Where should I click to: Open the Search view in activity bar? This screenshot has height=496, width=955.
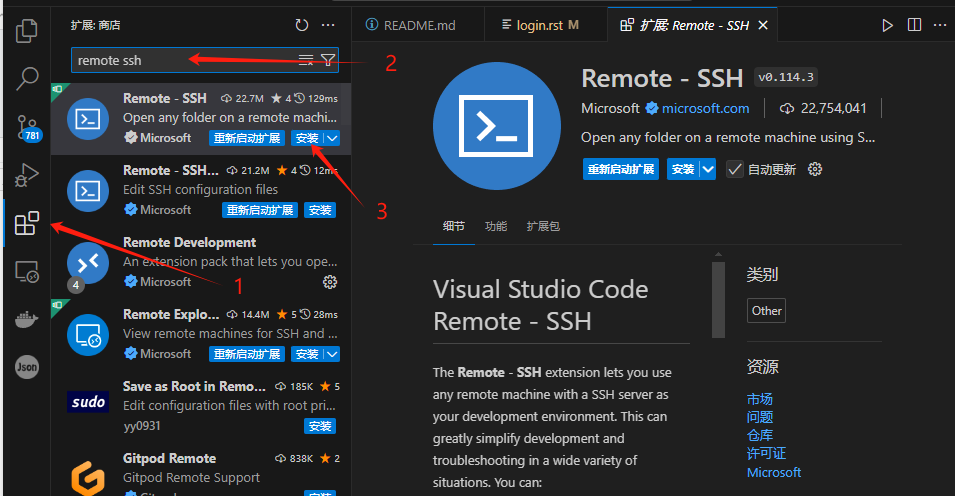click(x=27, y=79)
